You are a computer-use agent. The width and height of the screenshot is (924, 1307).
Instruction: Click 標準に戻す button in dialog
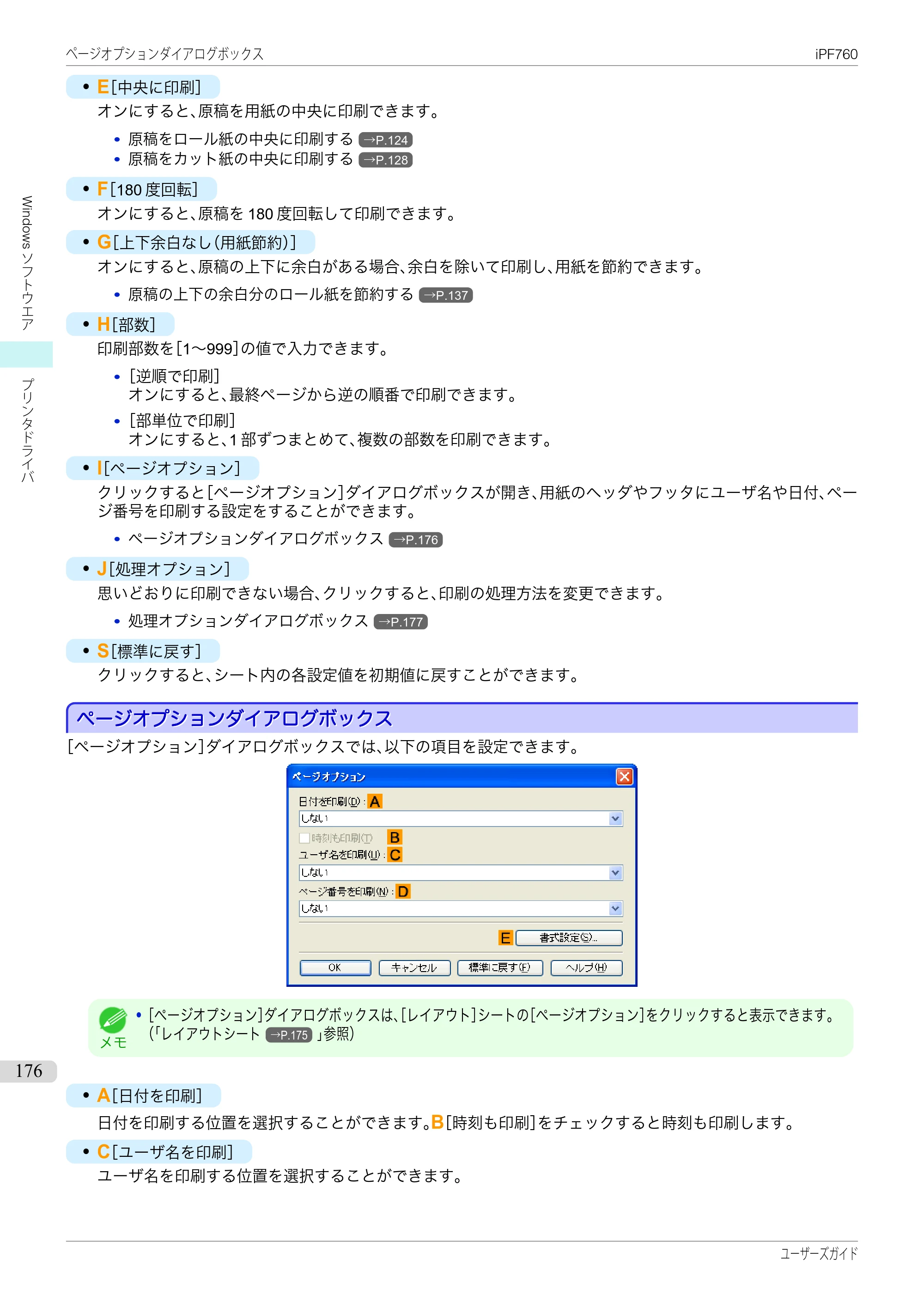500,968
